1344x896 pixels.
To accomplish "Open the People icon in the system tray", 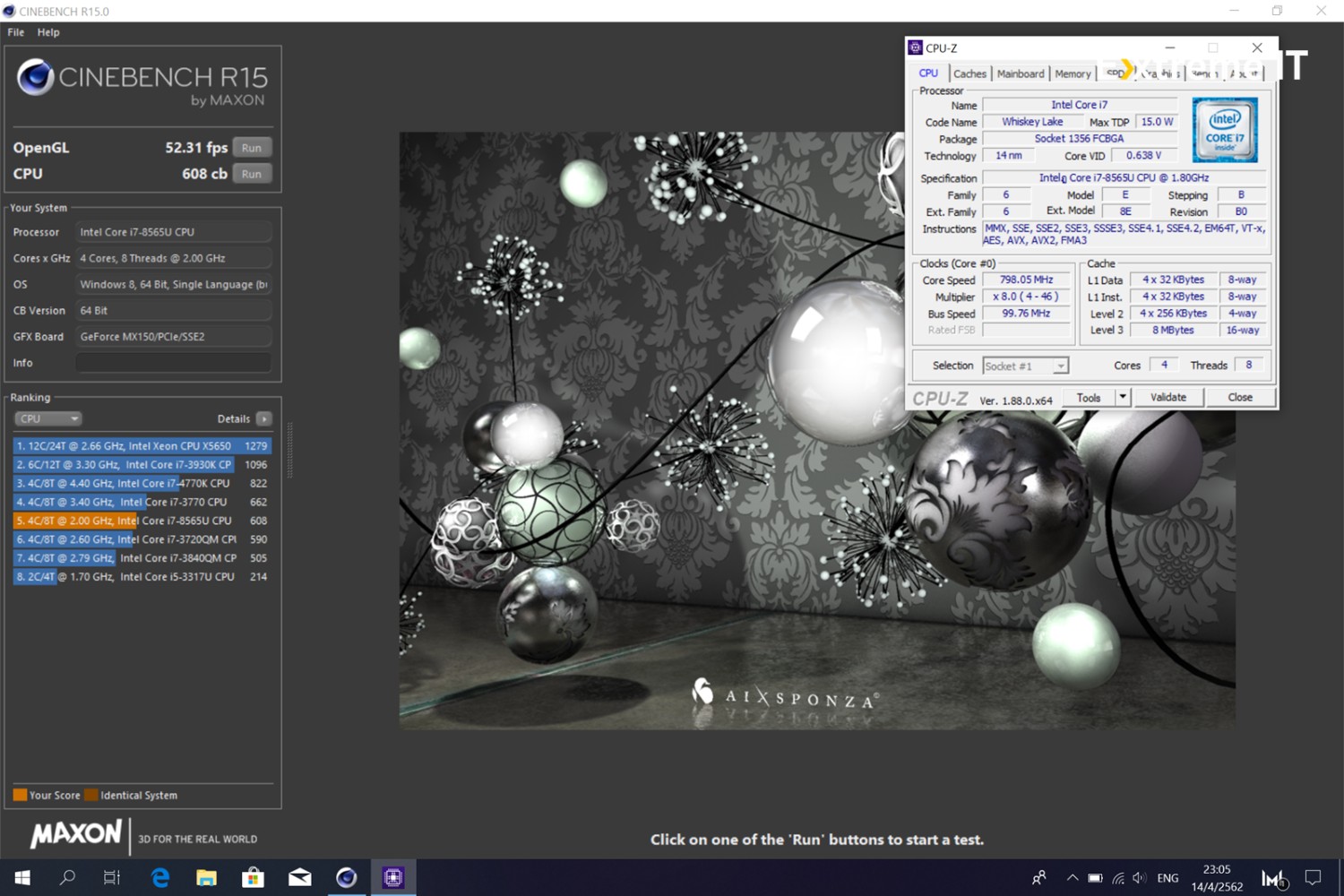I will (x=1039, y=878).
